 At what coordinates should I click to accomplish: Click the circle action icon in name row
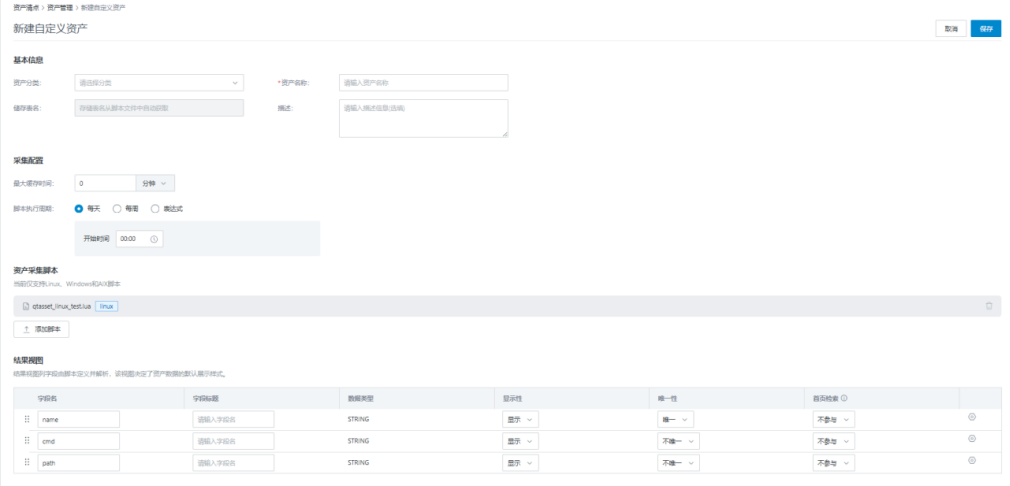point(972,417)
